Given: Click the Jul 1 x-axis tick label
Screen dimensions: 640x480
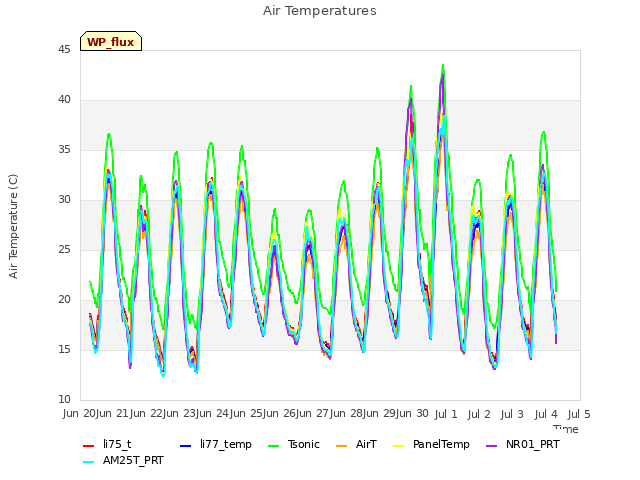Looking at the screenshot, I should (446, 414).
